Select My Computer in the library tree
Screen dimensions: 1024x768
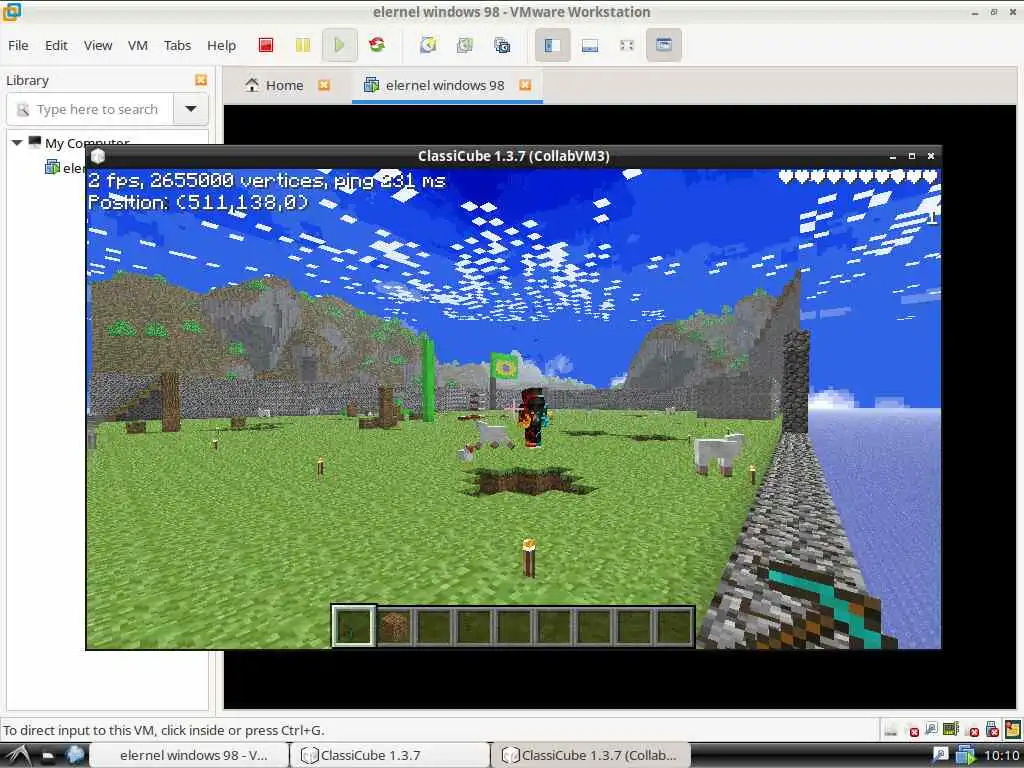[87, 142]
